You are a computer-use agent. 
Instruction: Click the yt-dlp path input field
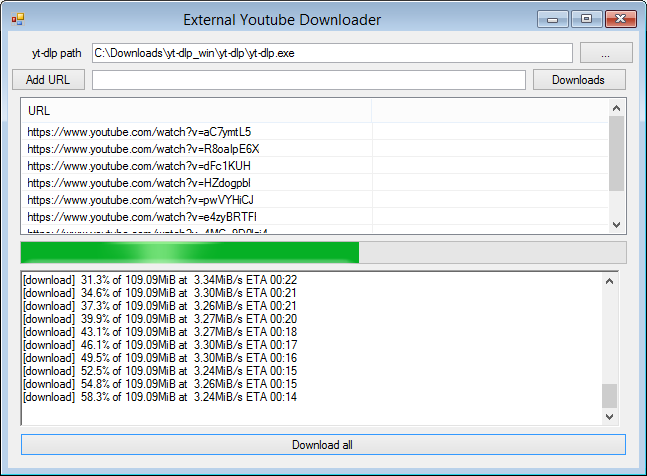(332, 53)
